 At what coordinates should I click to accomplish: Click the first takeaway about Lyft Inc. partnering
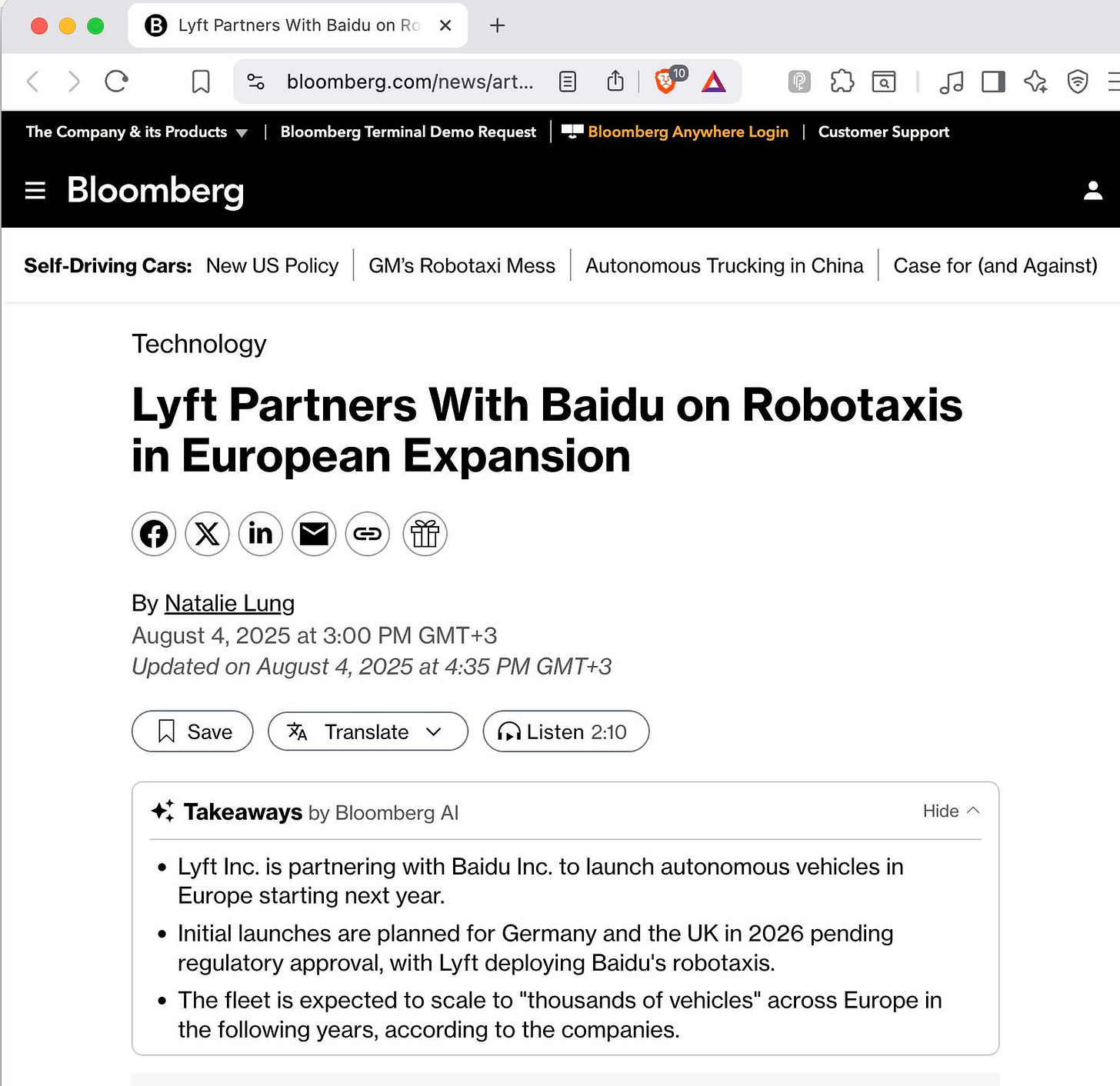(x=541, y=881)
